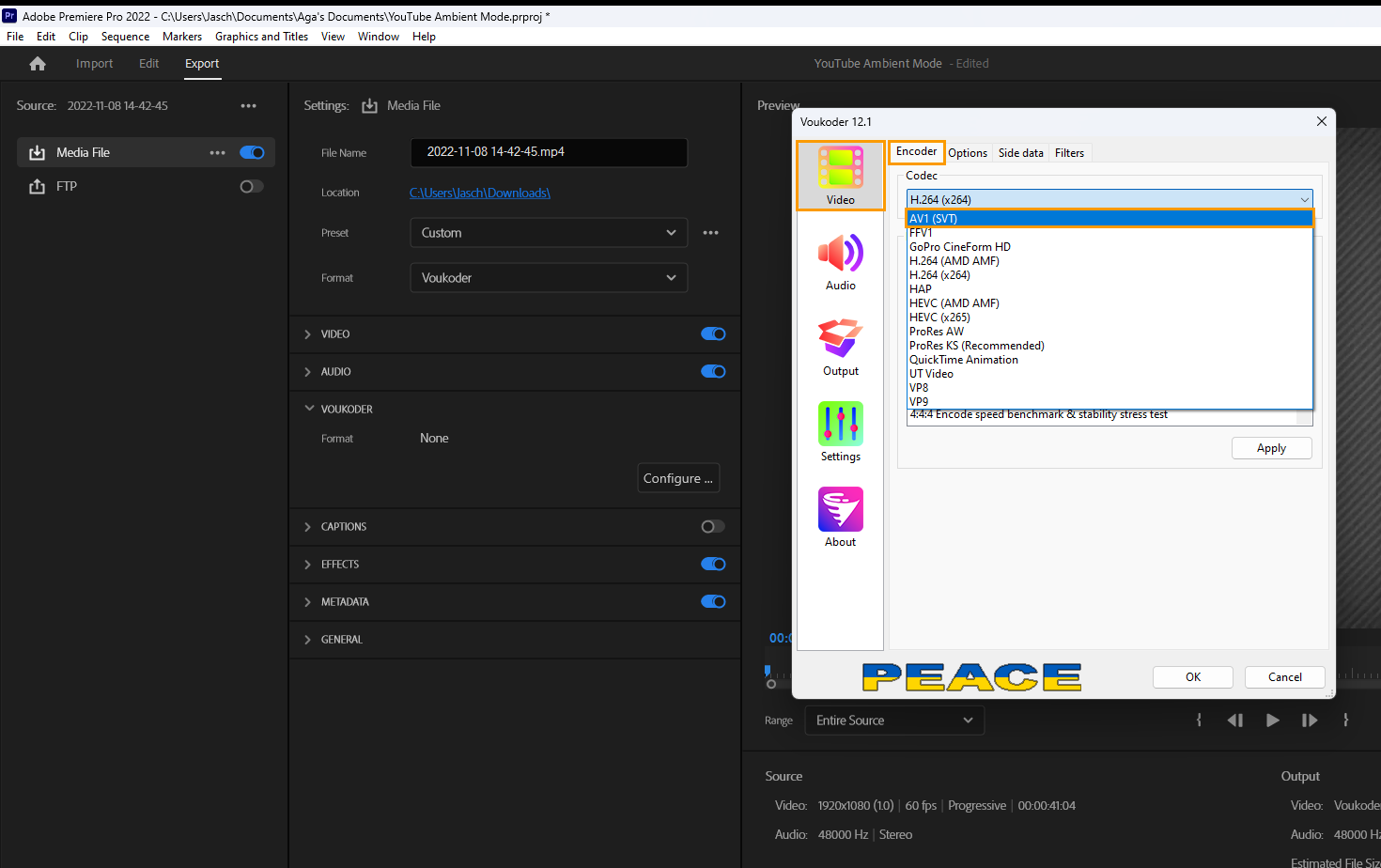Image resolution: width=1381 pixels, height=868 pixels.
Task: Open the Output section in Voukoder
Action: (841, 348)
